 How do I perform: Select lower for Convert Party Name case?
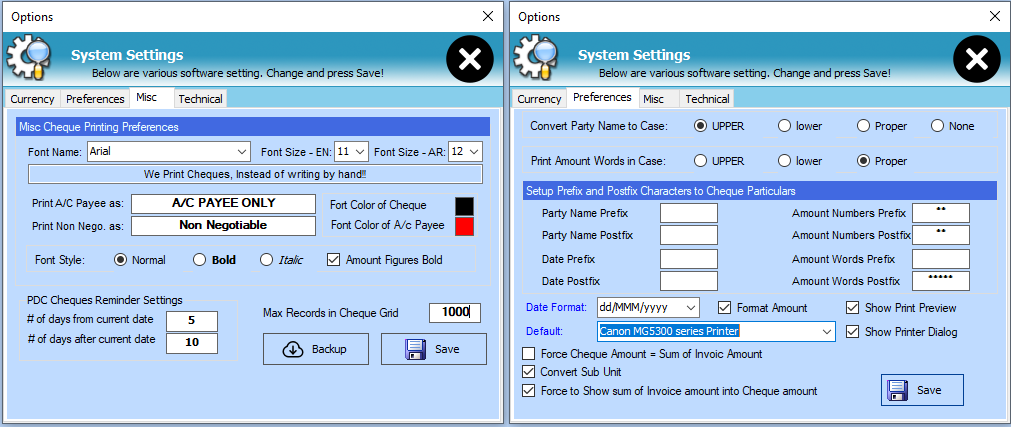tap(784, 126)
